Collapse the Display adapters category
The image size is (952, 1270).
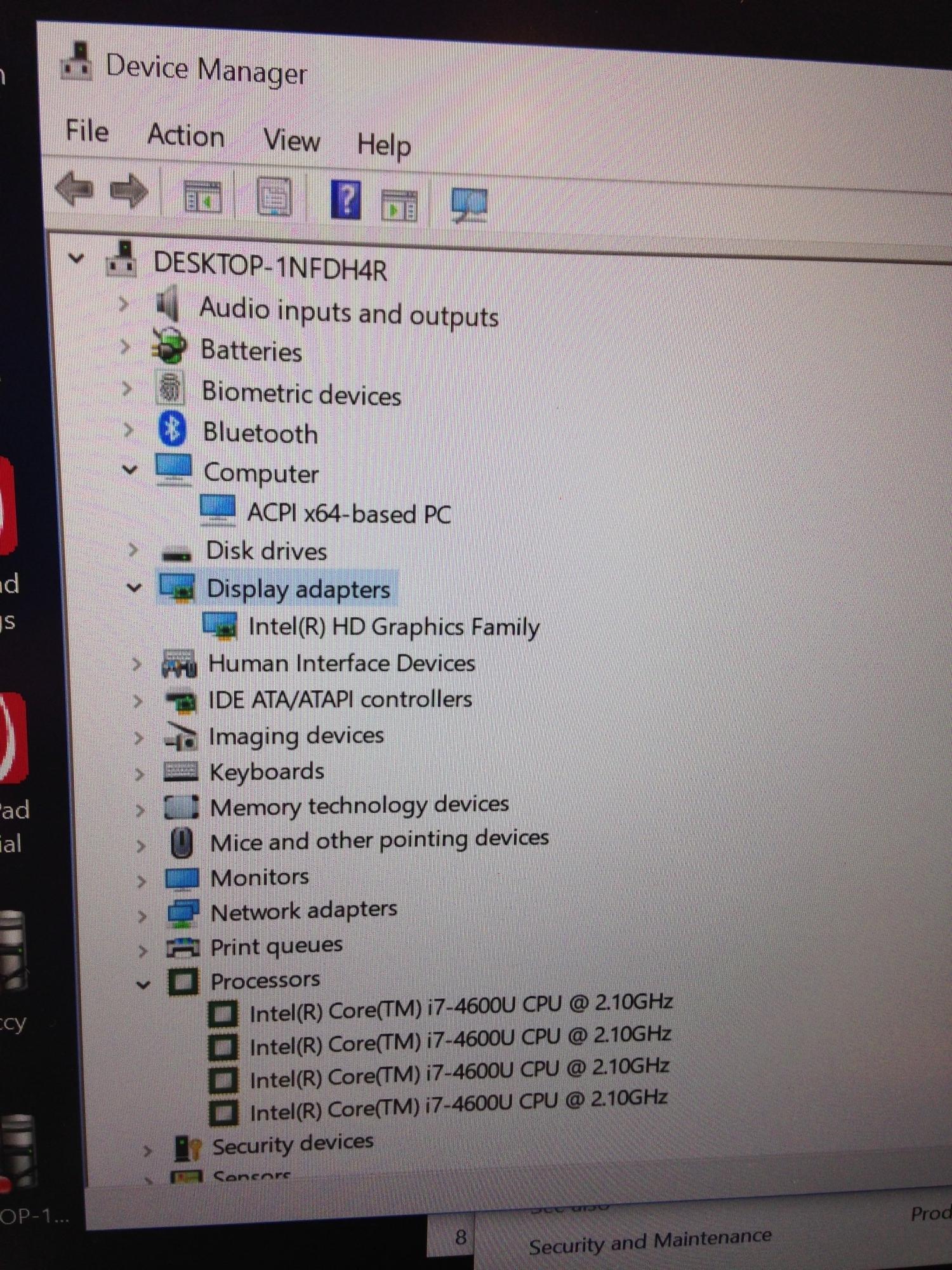(x=134, y=588)
